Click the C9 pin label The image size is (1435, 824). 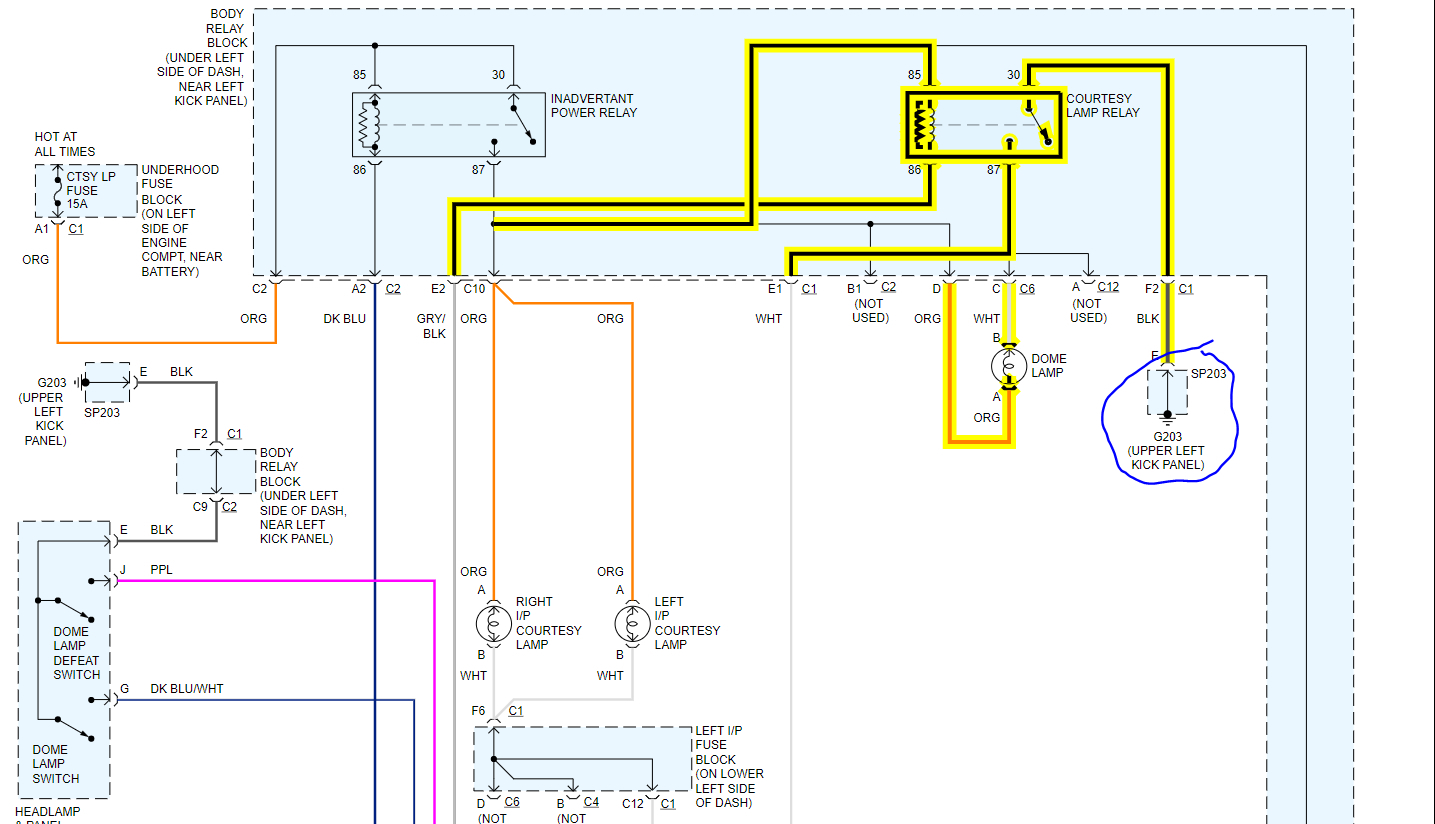[201, 507]
